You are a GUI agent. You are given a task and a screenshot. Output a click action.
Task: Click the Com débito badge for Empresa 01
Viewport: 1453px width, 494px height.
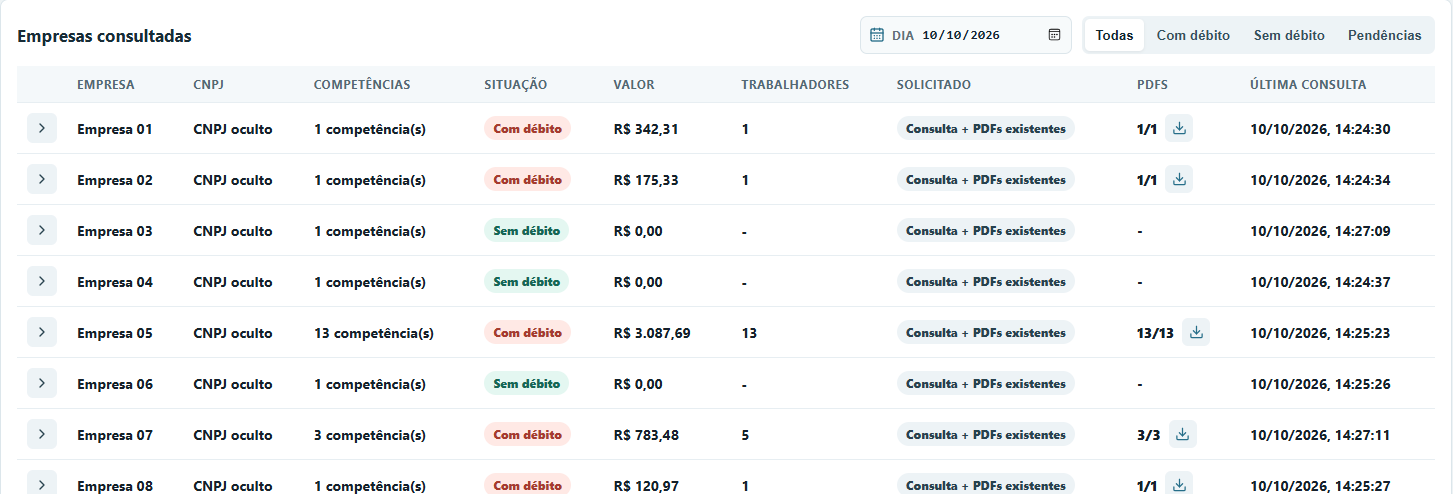[527, 128]
